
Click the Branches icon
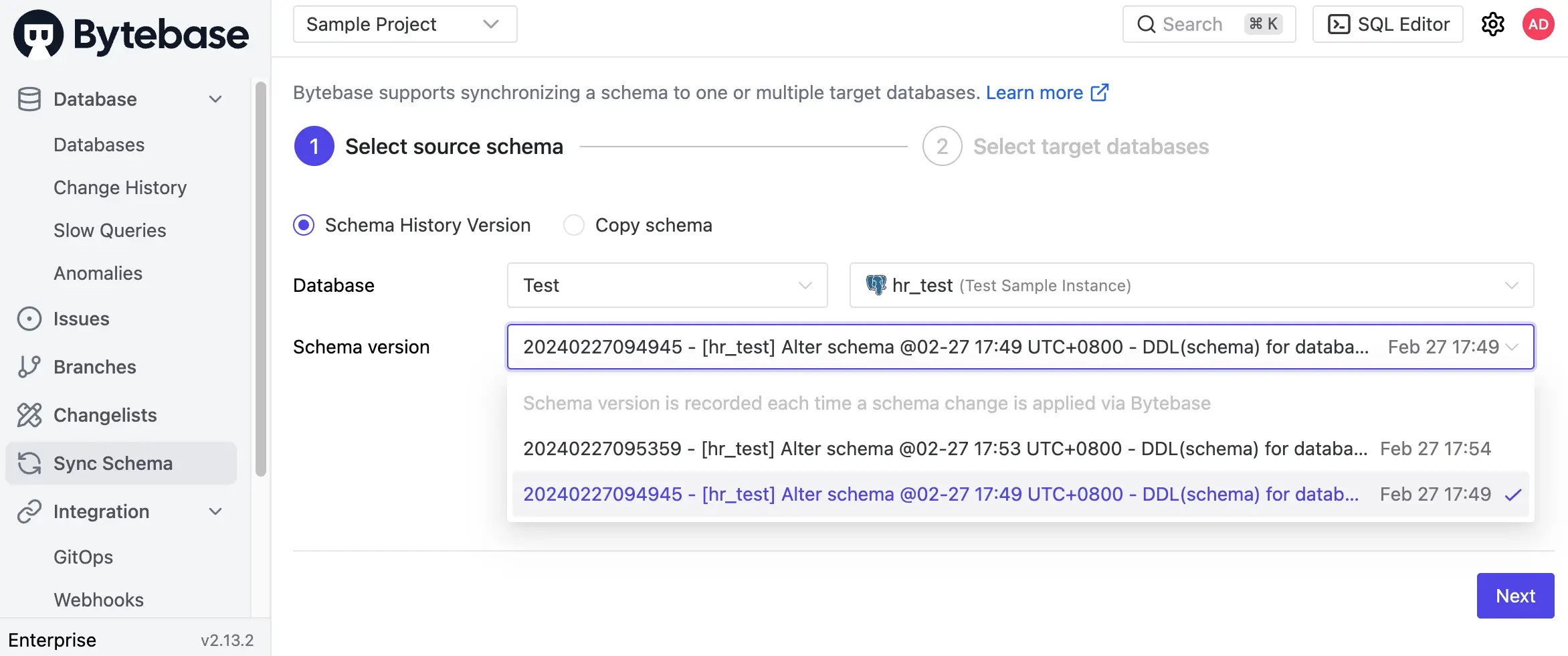pos(29,367)
